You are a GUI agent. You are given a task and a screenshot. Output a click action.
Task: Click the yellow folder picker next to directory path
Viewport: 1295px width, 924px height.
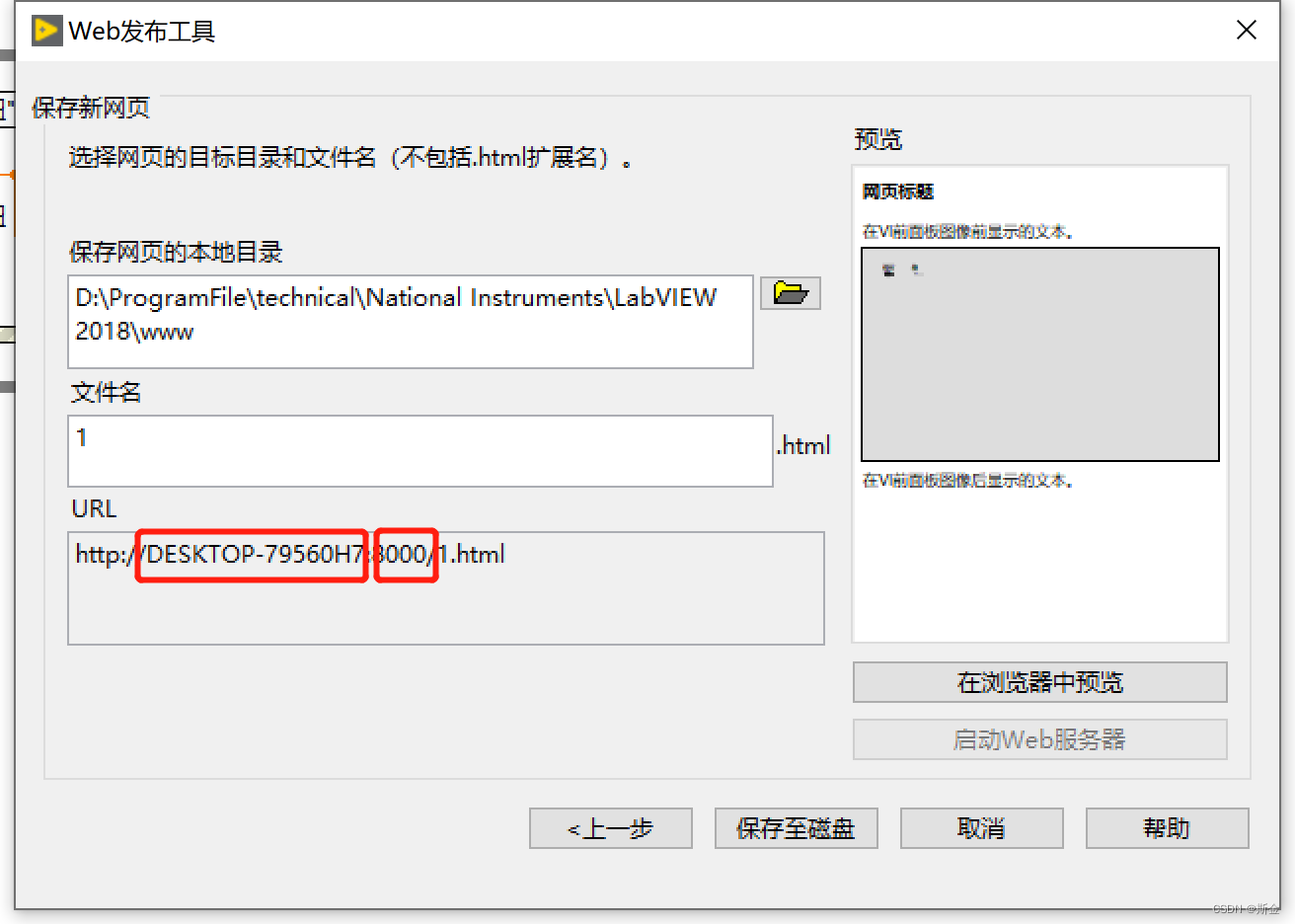pos(789,292)
